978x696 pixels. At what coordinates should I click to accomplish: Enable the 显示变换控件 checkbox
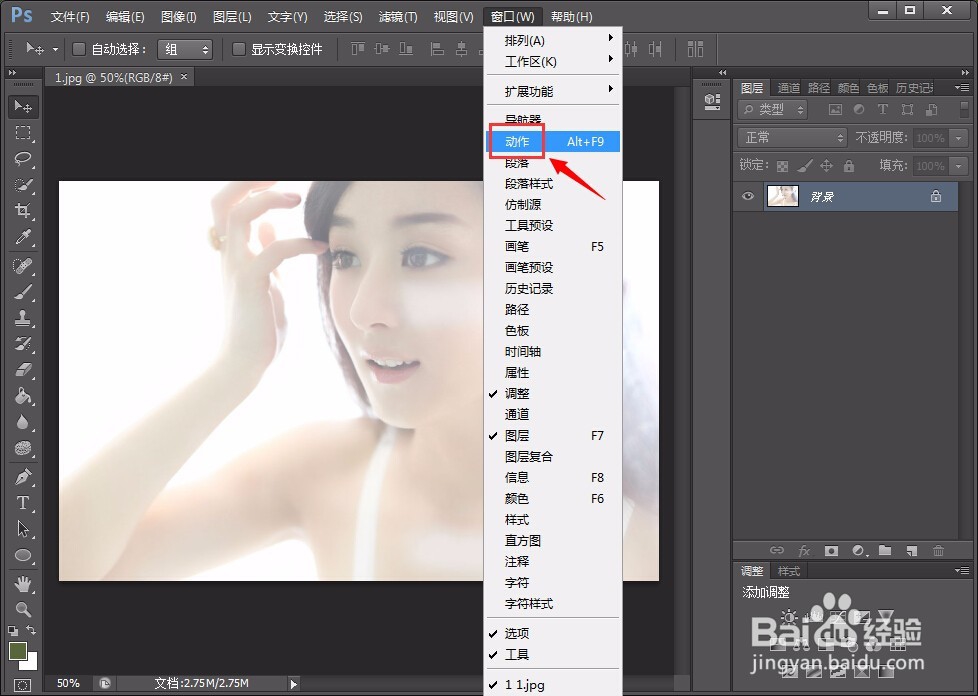coord(238,49)
